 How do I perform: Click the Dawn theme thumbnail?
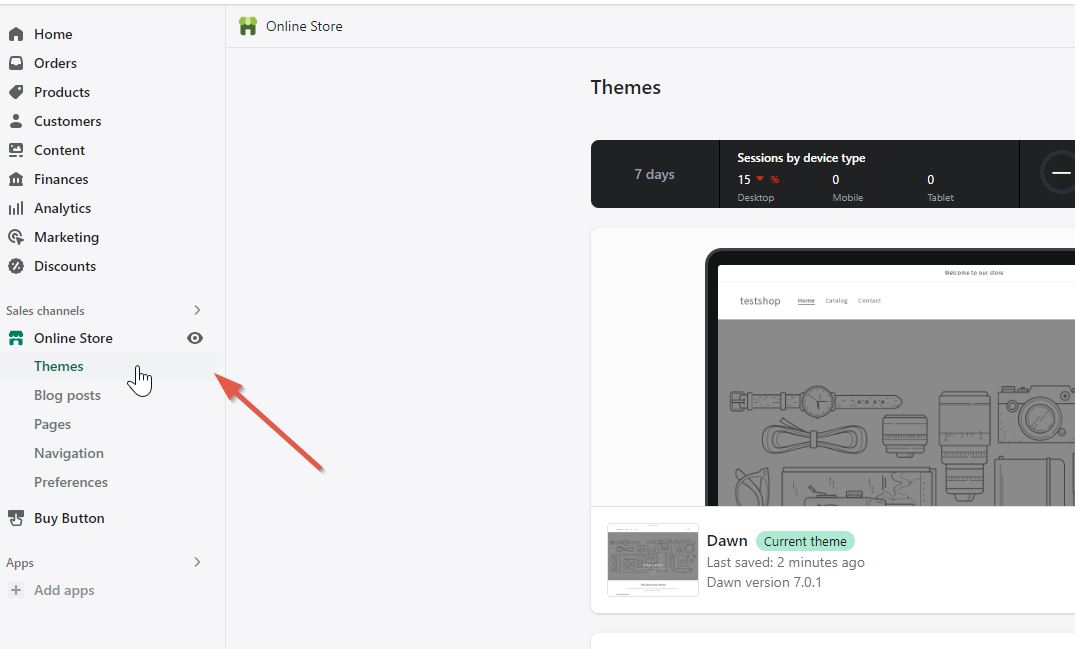[x=652, y=560]
